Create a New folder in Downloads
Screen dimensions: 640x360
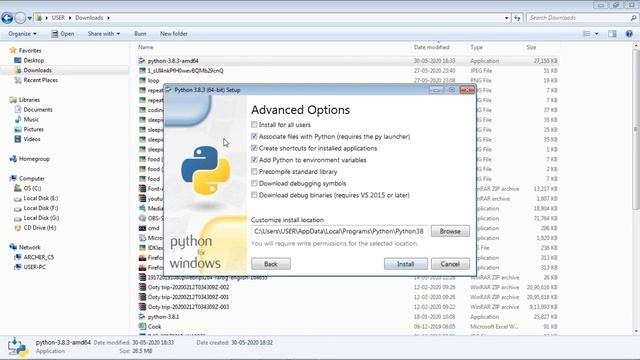point(173,34)
